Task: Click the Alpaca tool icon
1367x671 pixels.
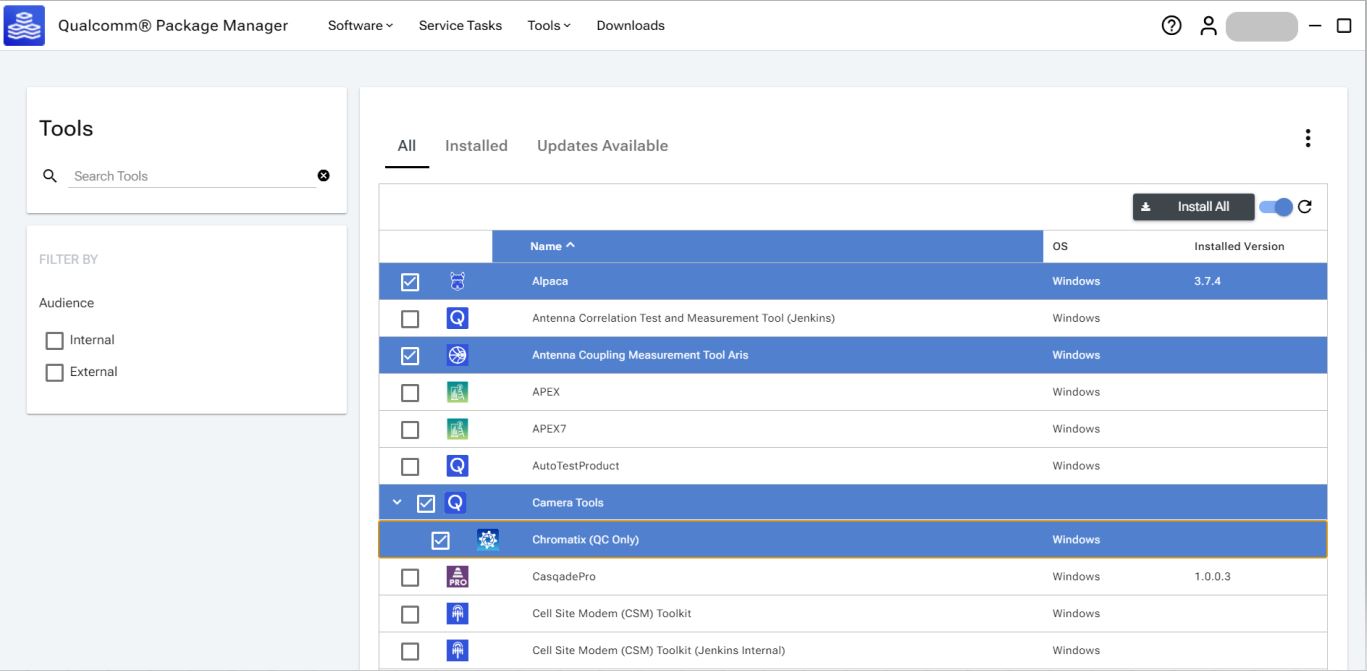Action: pos(457,282)
